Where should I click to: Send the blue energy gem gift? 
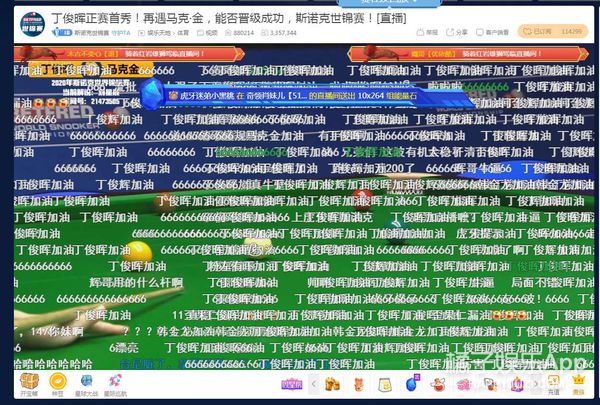[x=412, y=383]
